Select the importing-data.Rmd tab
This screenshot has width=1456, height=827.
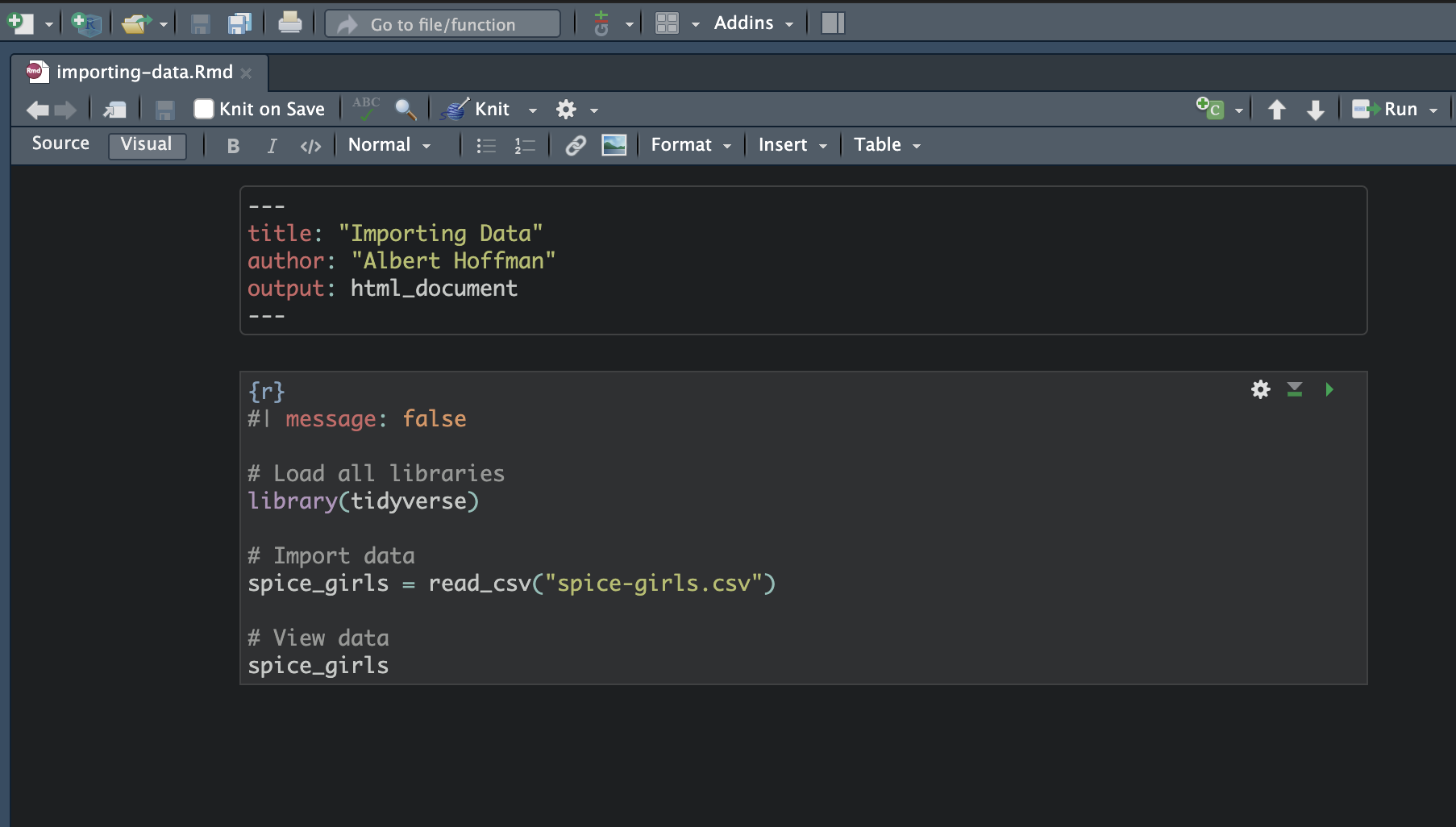tap(144, 73)
